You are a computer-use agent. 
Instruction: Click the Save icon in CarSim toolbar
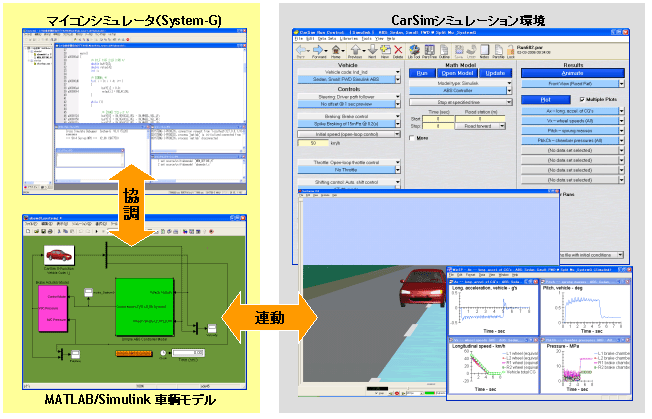(459, 50)
